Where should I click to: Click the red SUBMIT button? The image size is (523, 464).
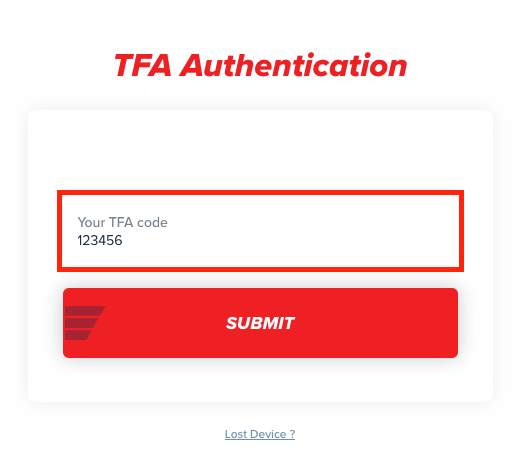click(260, 323)
